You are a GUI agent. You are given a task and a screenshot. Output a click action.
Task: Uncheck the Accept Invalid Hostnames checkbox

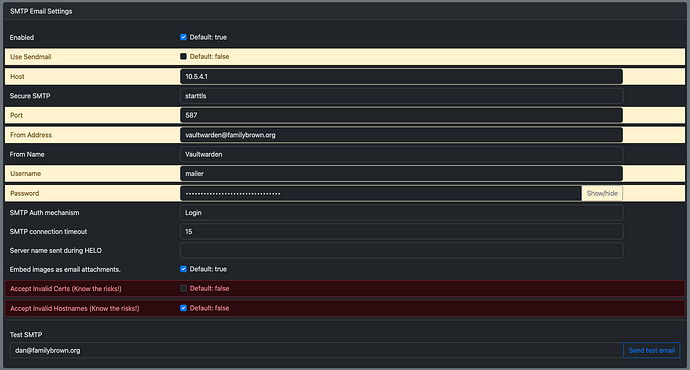[x=184, y=308]
